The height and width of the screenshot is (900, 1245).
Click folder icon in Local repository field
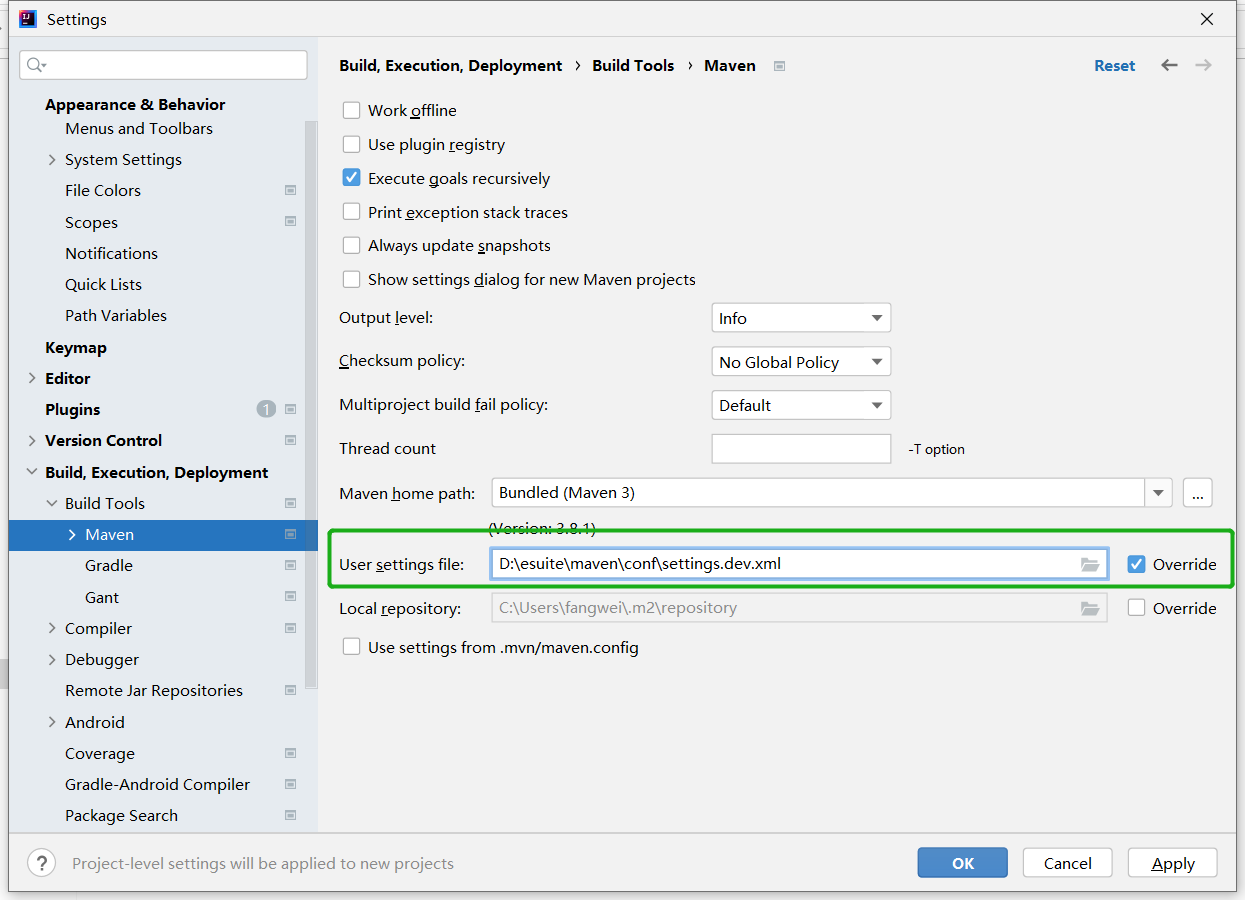point(1090,608)
